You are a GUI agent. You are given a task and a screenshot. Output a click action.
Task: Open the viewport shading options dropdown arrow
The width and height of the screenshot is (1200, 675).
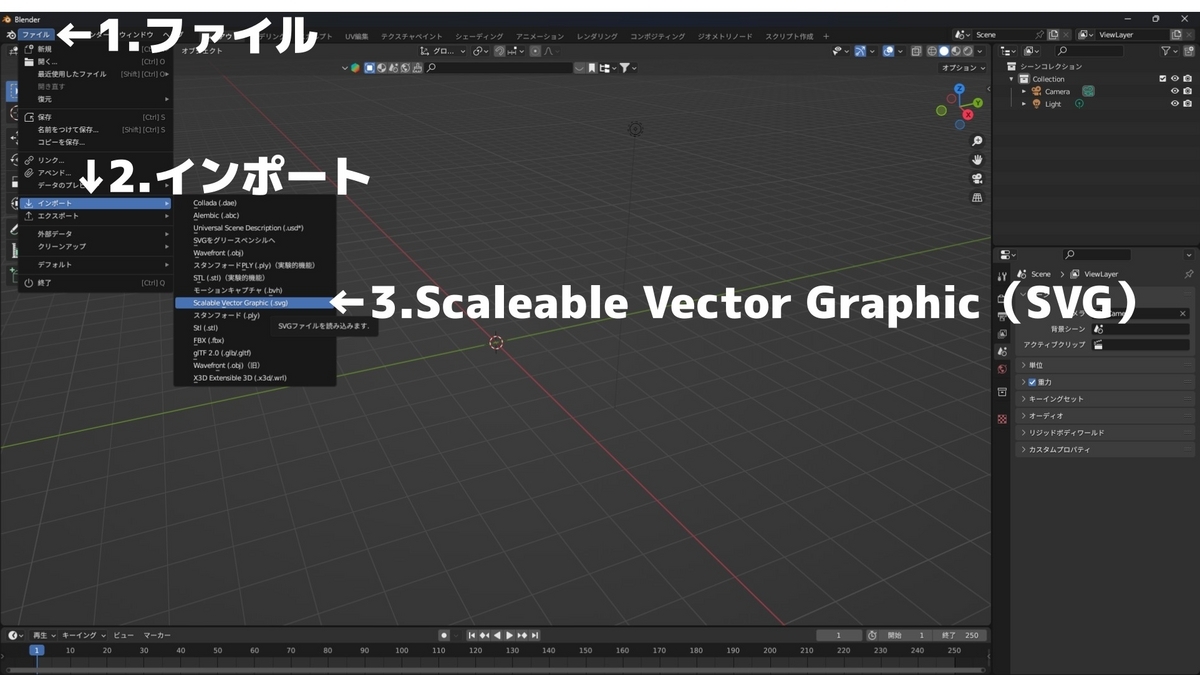point(979,51)
